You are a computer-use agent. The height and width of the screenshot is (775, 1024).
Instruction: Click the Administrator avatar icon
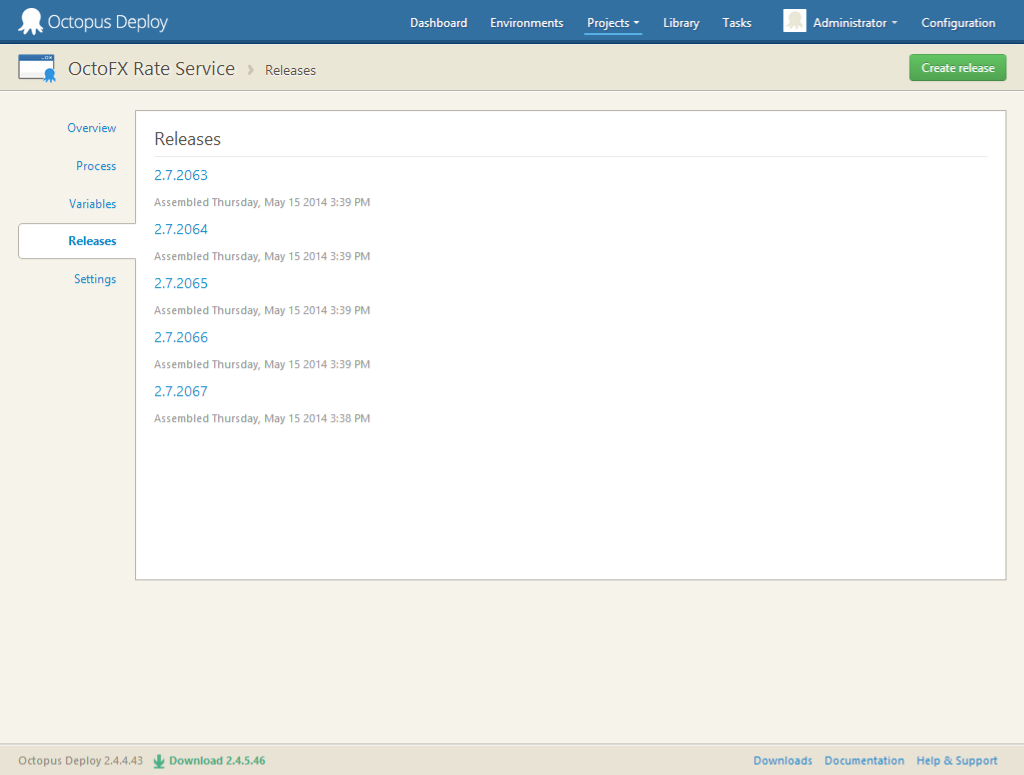coord(794,21)
